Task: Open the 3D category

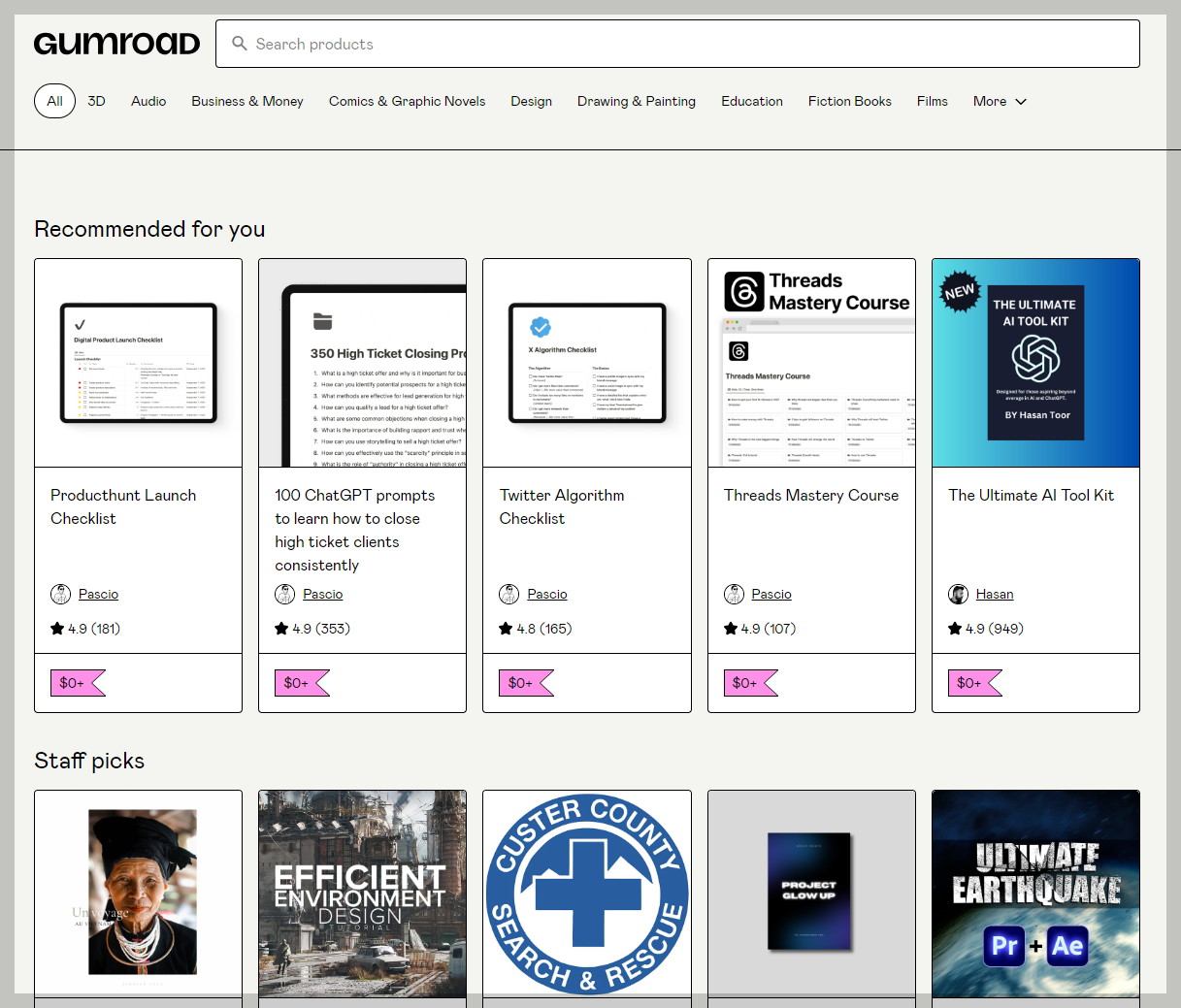Action: (x=96, y=101)
